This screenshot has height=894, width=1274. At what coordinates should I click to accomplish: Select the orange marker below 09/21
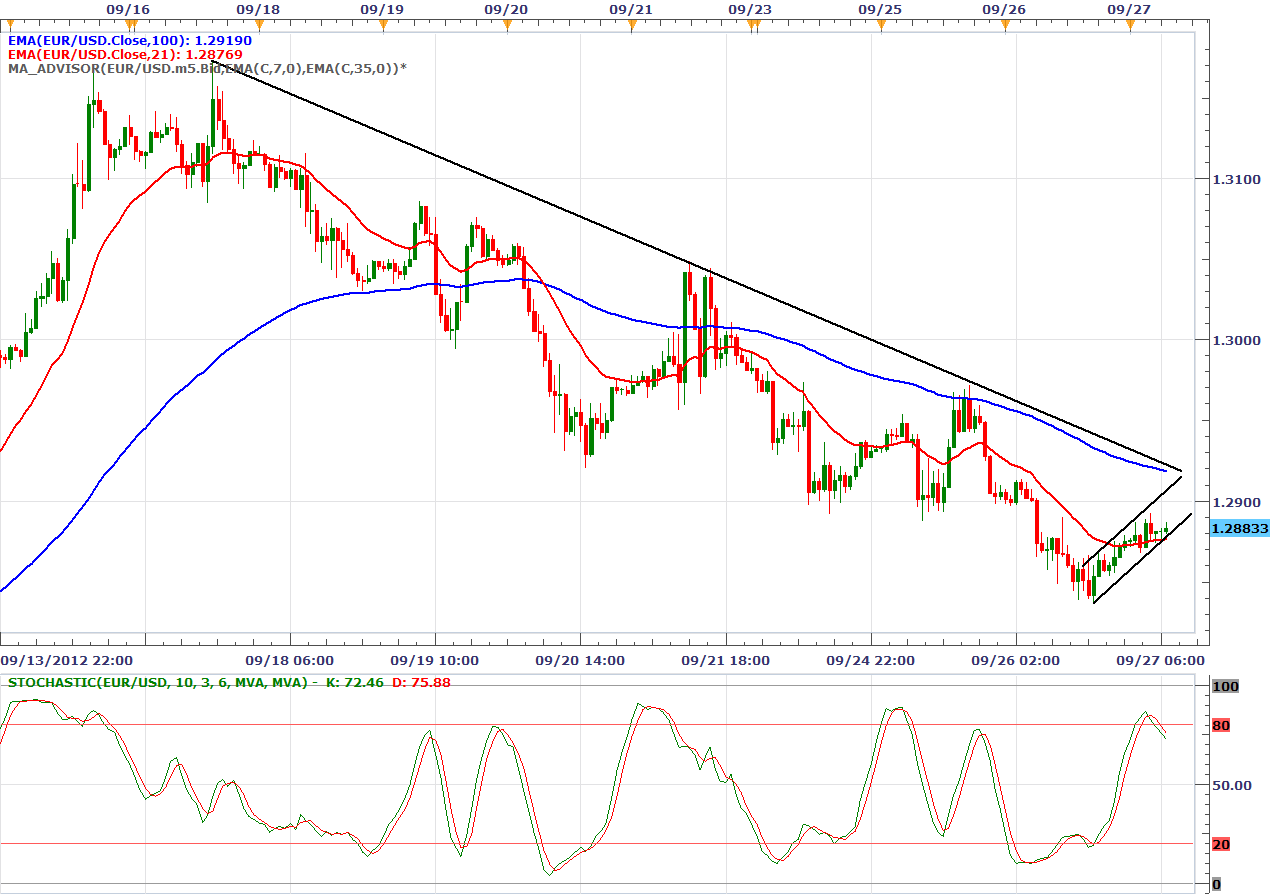point(632,25)
